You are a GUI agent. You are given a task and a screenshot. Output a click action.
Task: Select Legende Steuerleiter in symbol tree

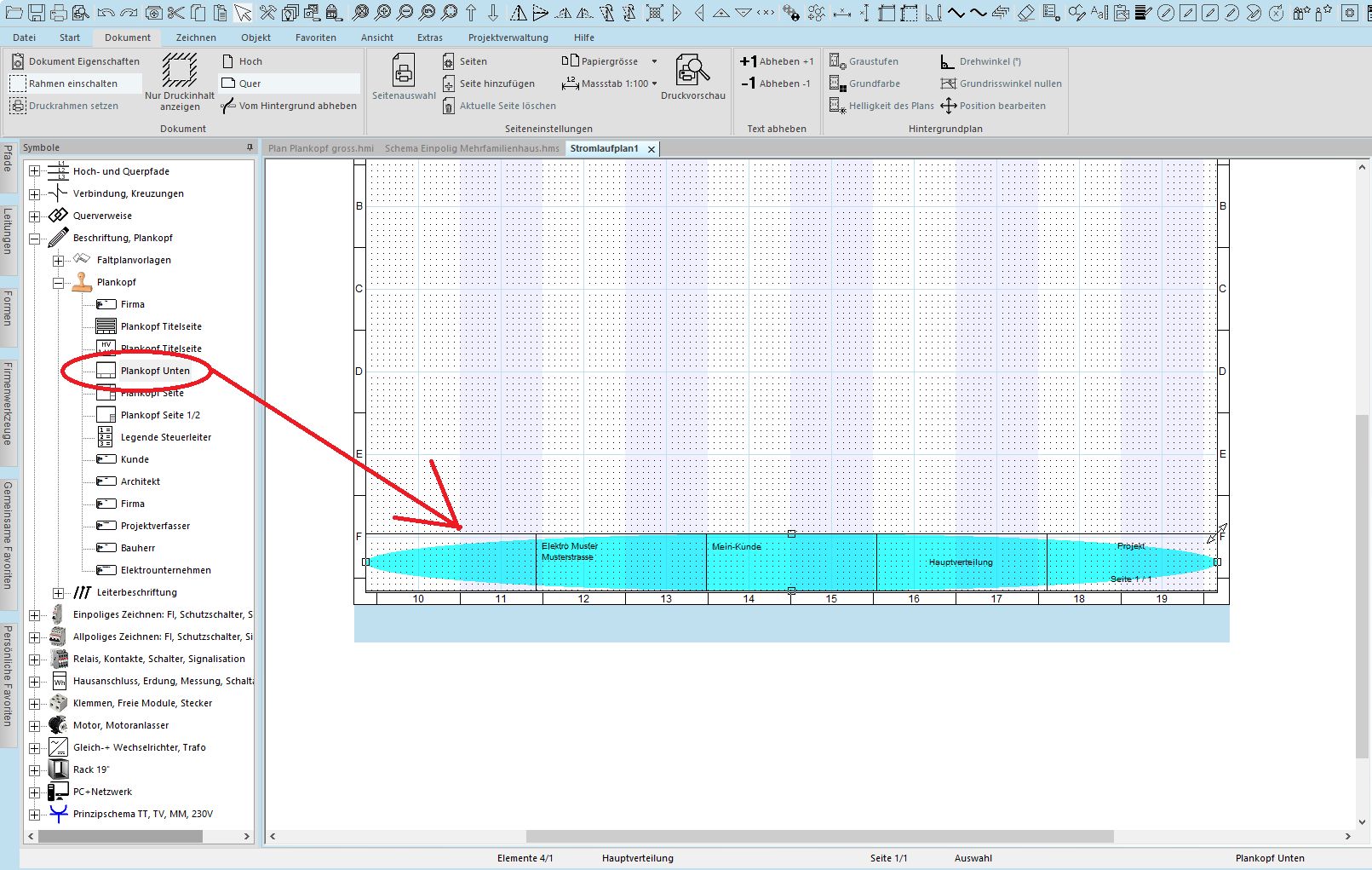pyautogui.click(x=165, y=437)
